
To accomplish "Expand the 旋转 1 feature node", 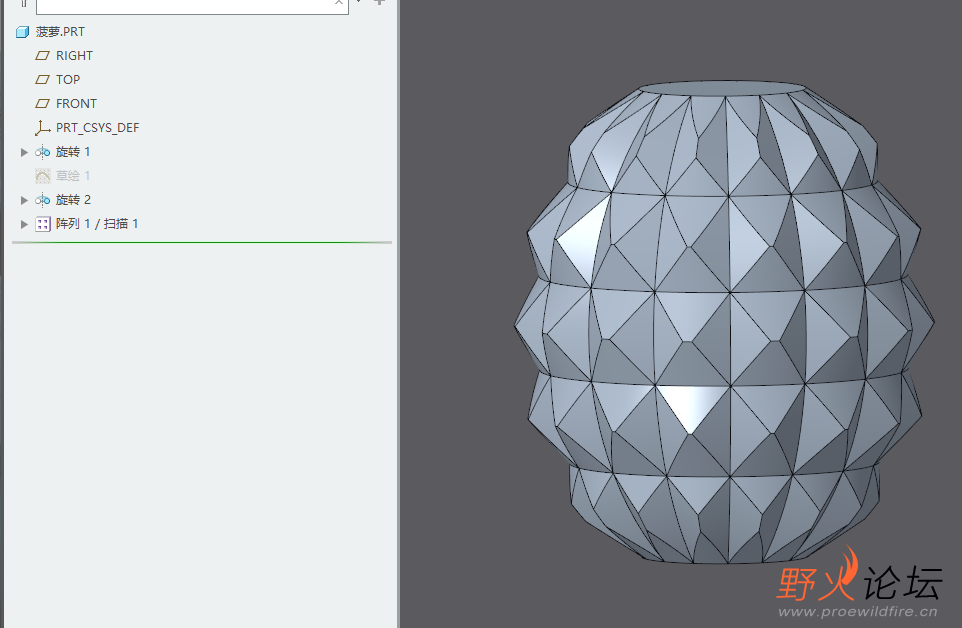I will (x=24, y=152).
